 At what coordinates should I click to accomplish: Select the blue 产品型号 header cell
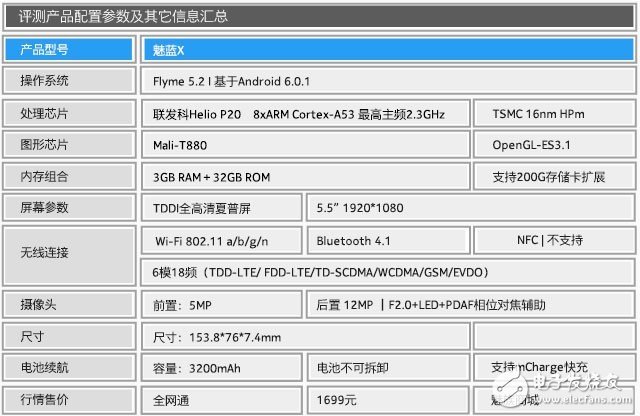pyautogui.click(x=69, y=49)
